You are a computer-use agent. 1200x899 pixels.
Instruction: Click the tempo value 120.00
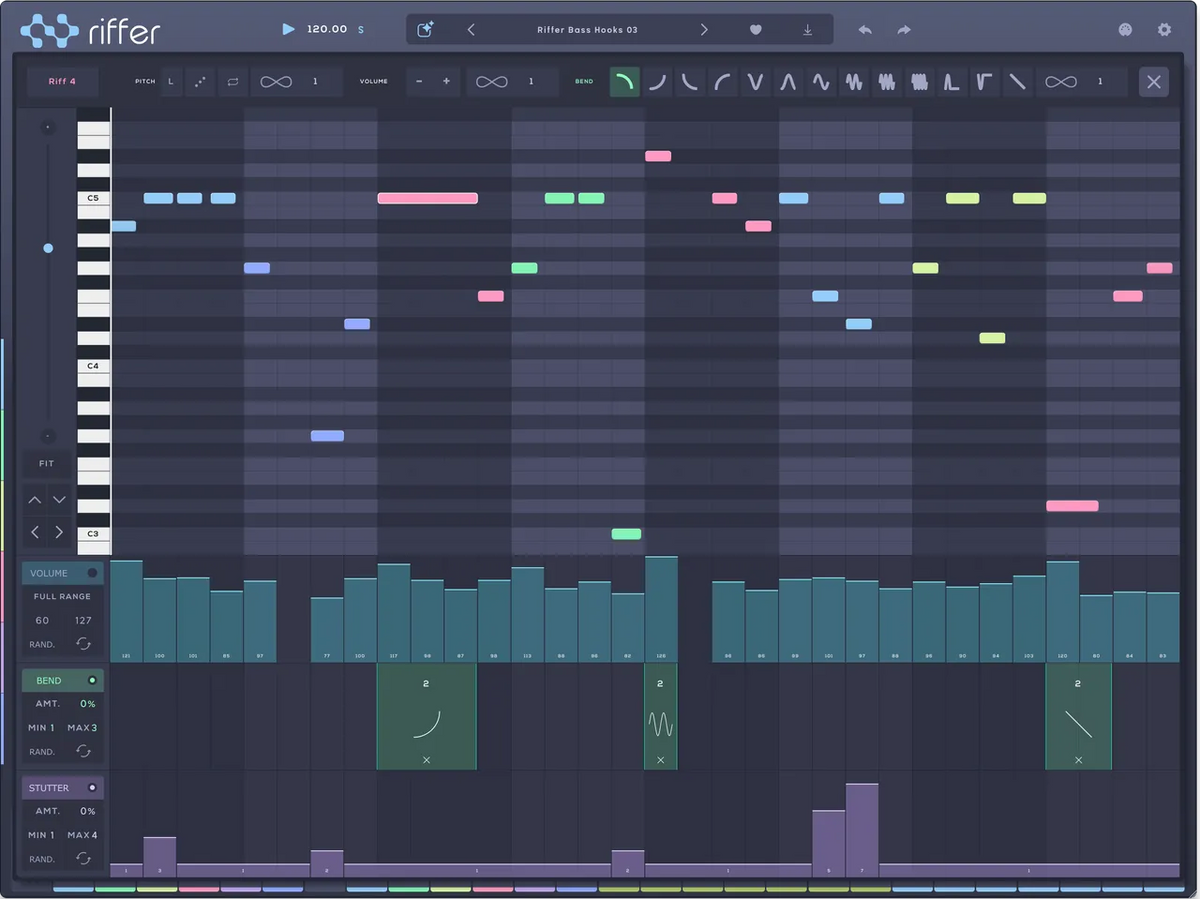pyautogui.click(x=327, y=29)
